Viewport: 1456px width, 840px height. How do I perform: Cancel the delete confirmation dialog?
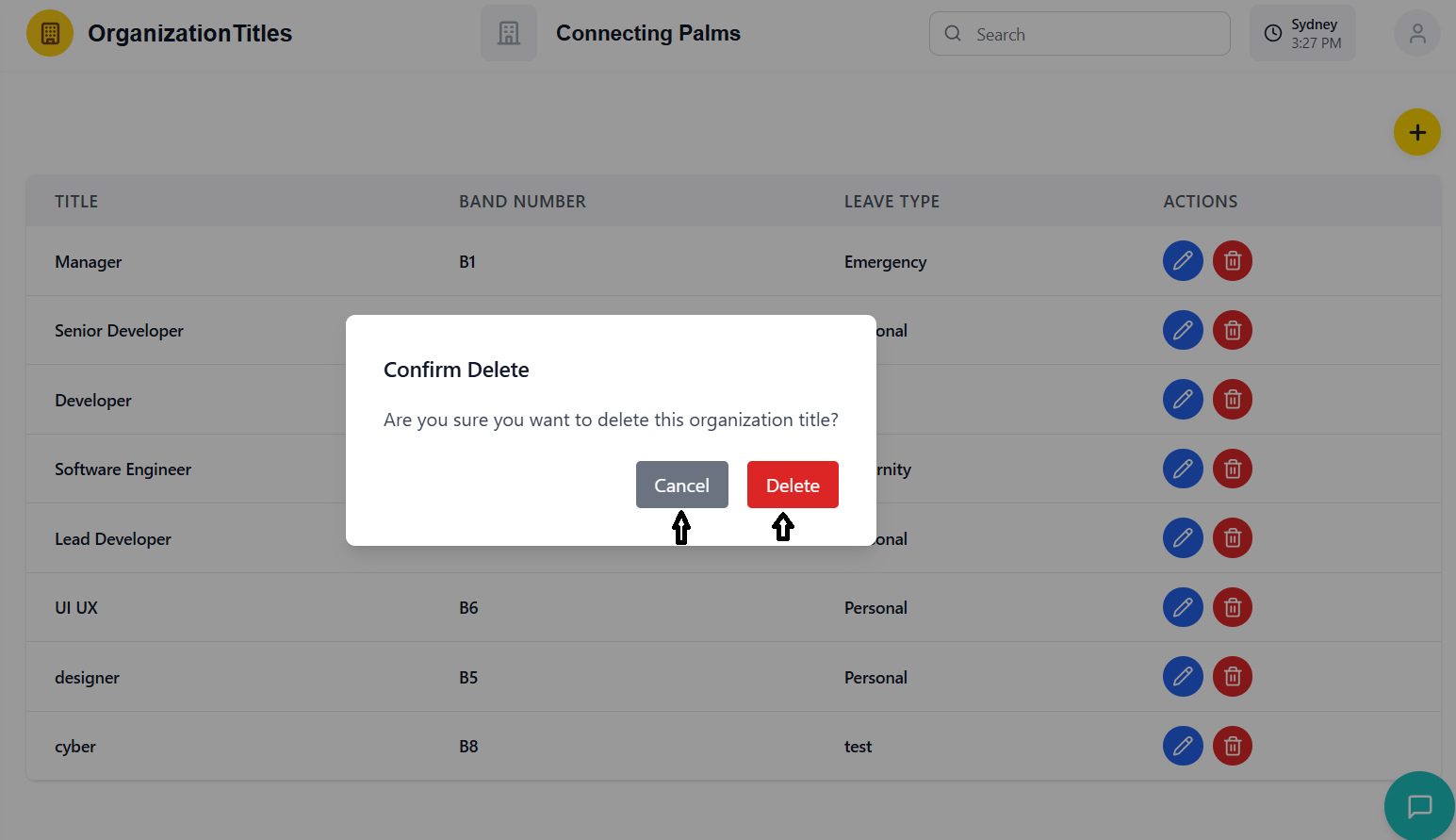(x=681, y=485)
